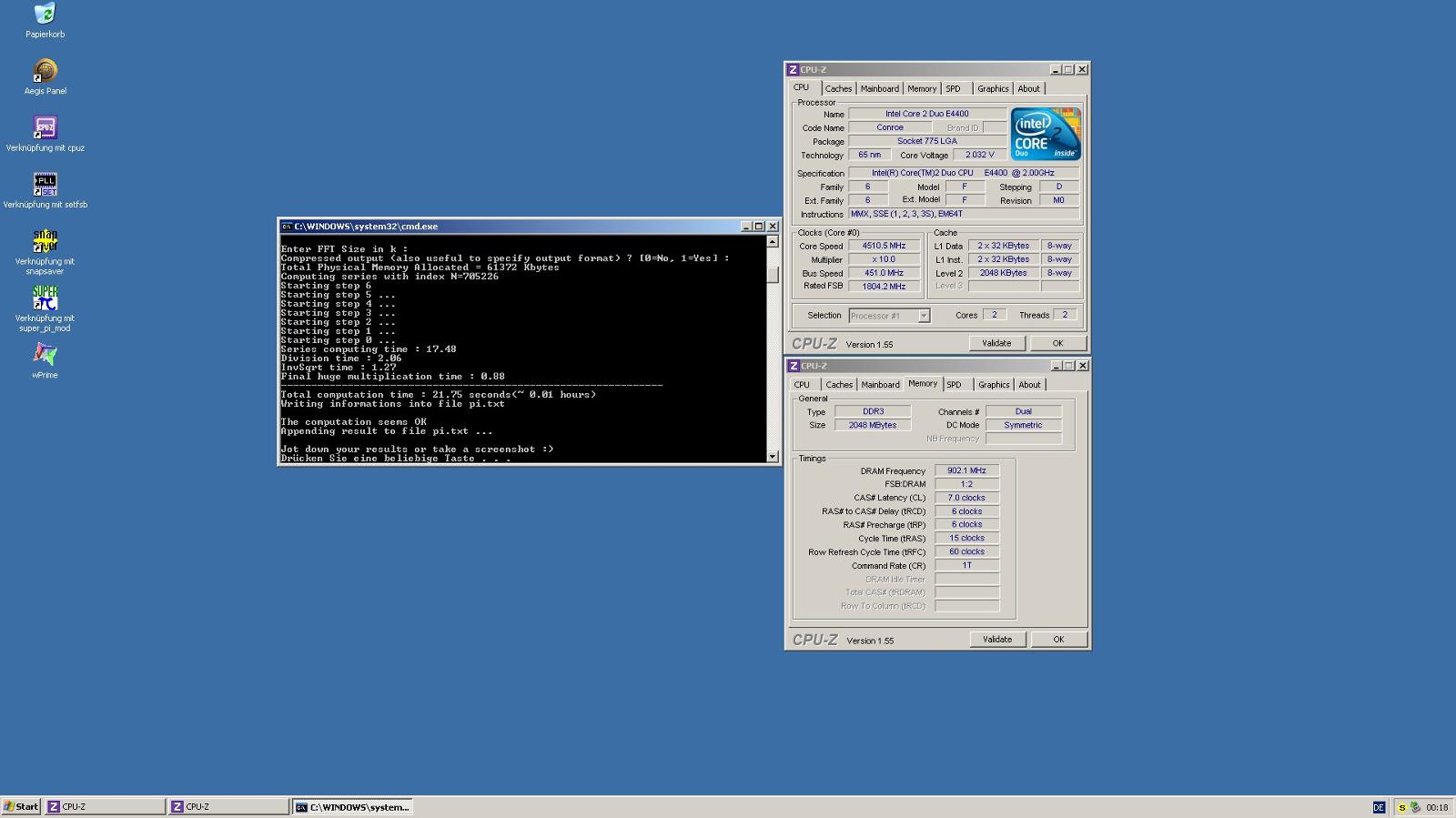1456x818 pixels.
Task: Expand the Processor #1 selection dropdown
Action: tap(924, 316)
